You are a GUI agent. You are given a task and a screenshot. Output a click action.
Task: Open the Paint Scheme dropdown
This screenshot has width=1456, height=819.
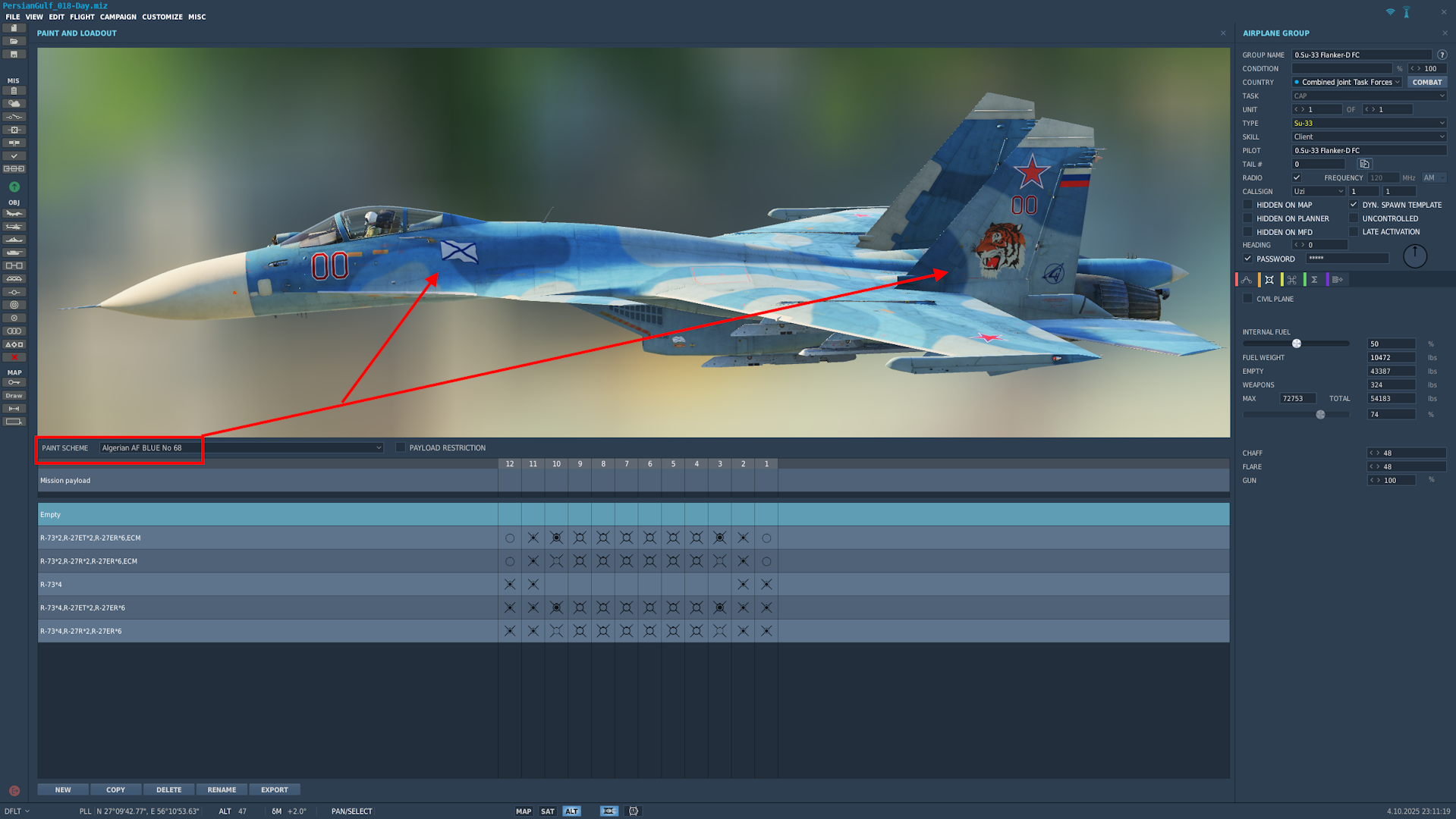point(241,447)
